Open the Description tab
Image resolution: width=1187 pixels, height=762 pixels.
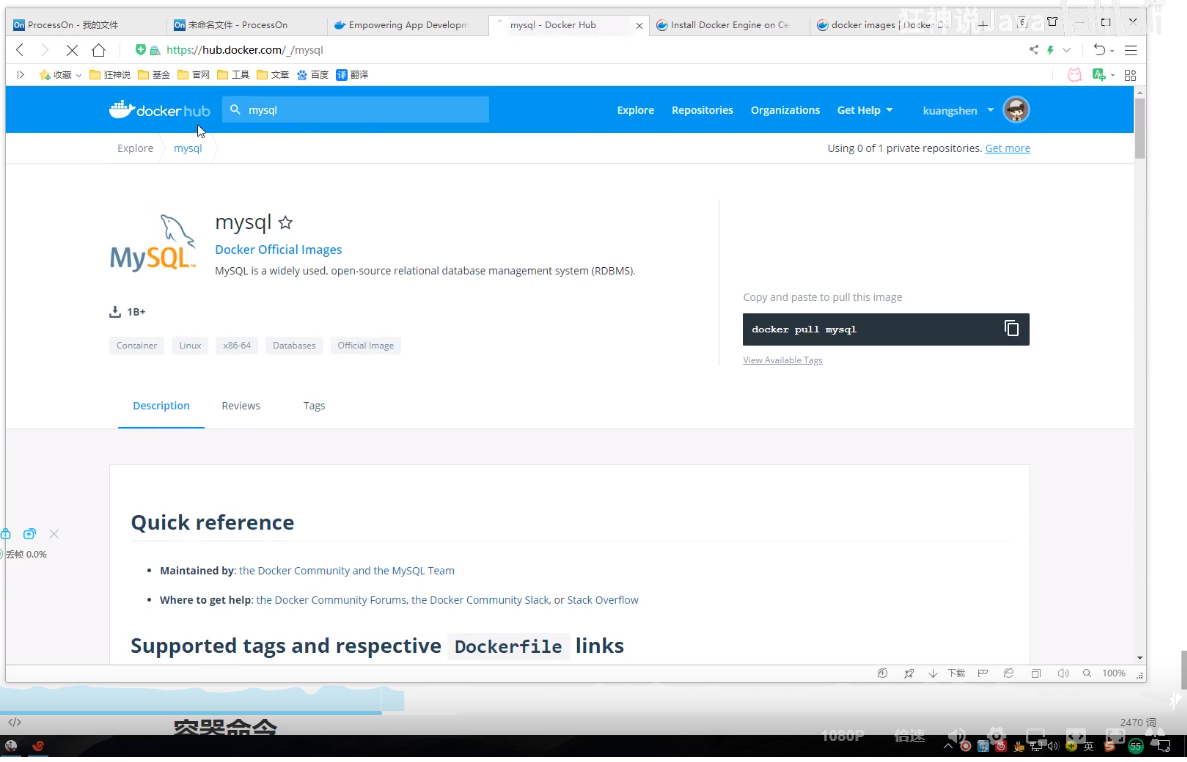tap(161, 406)
